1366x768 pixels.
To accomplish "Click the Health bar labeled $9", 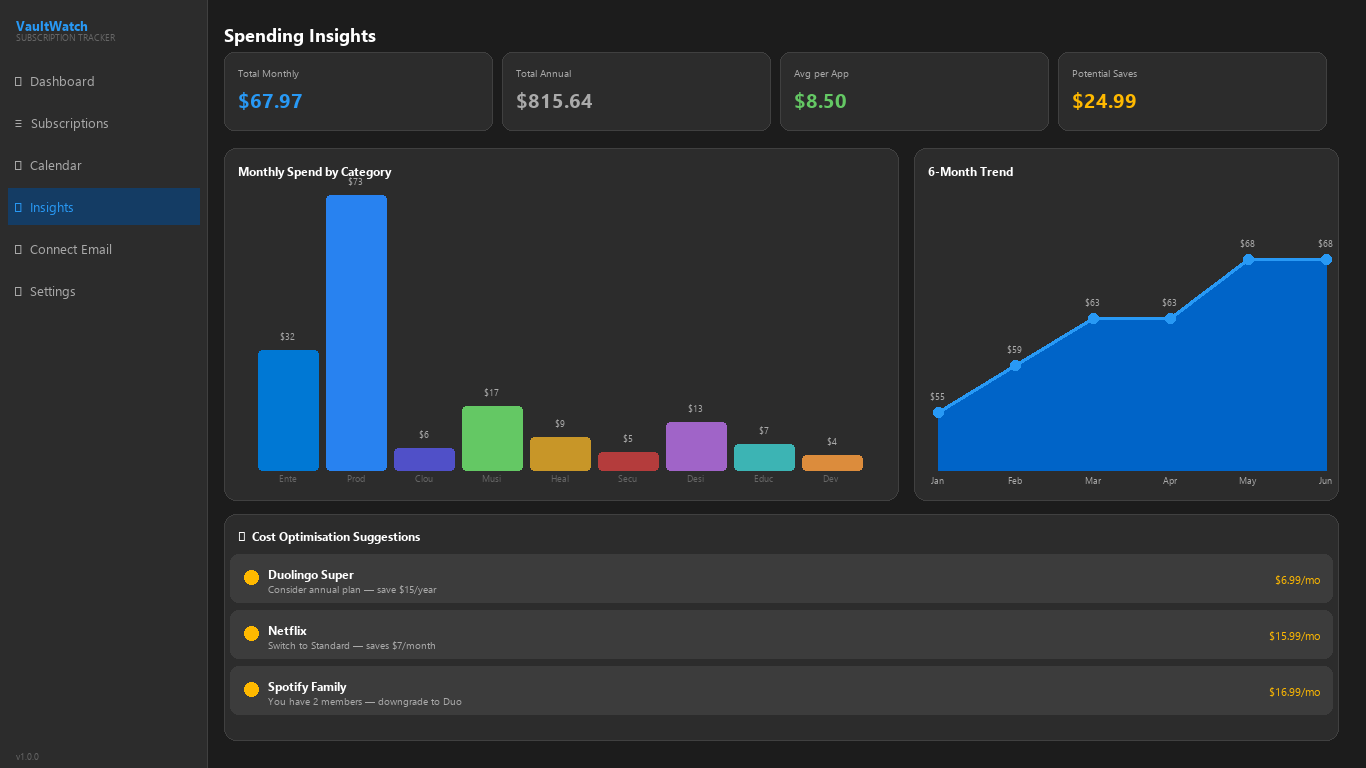I will [560, 454].
